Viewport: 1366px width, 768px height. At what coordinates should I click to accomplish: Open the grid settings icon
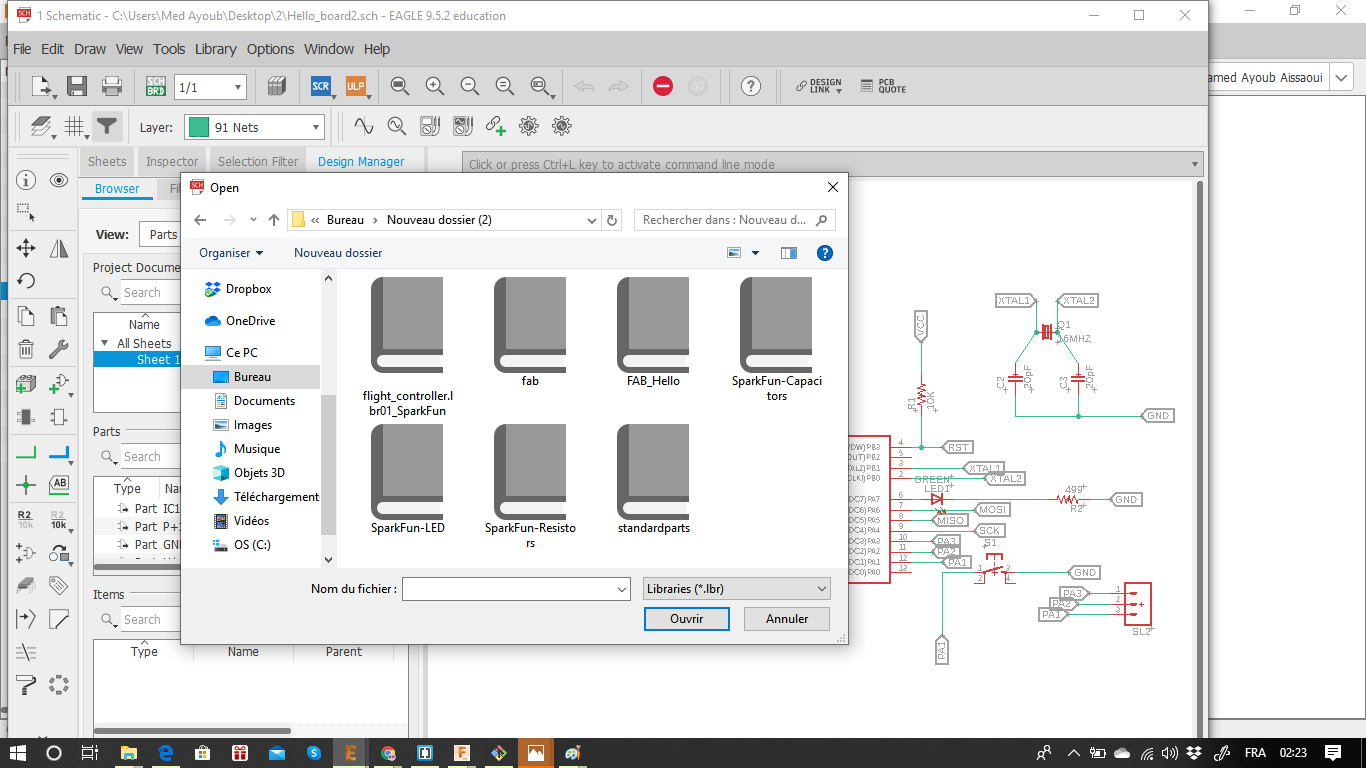pyautogui.click(x=74, y=127)
